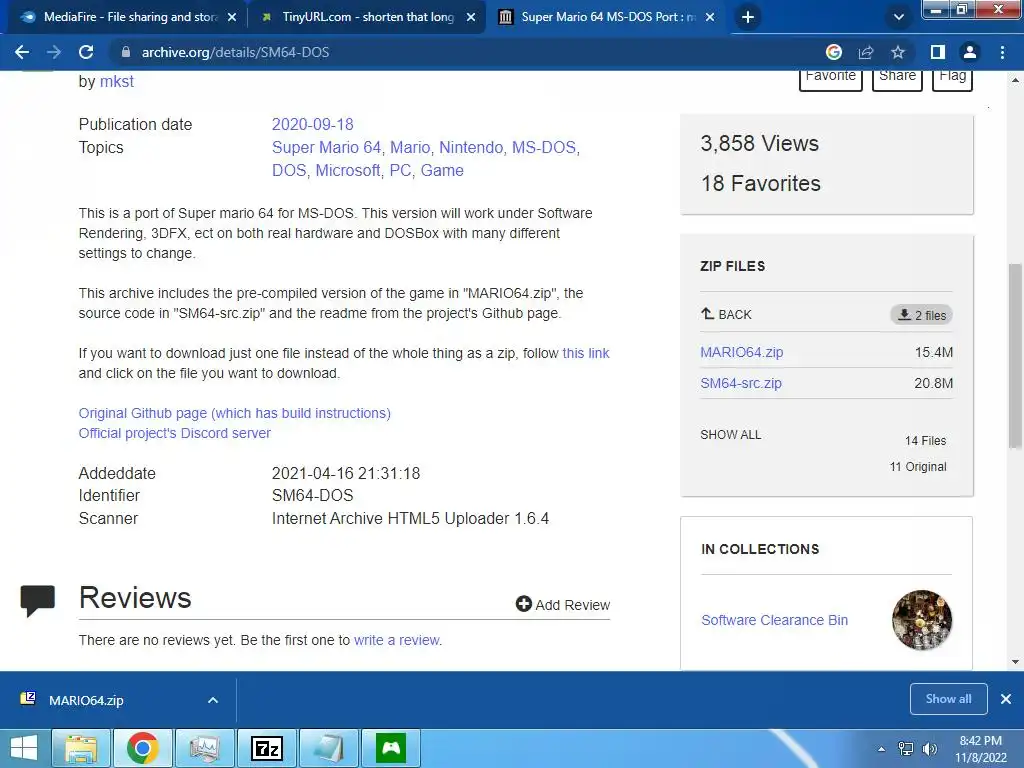Image resolution: width=1024 pixels, height=768 pixels.
Task: Click the Favorite button
Action: pyautogui.click(x=831, y=78)
